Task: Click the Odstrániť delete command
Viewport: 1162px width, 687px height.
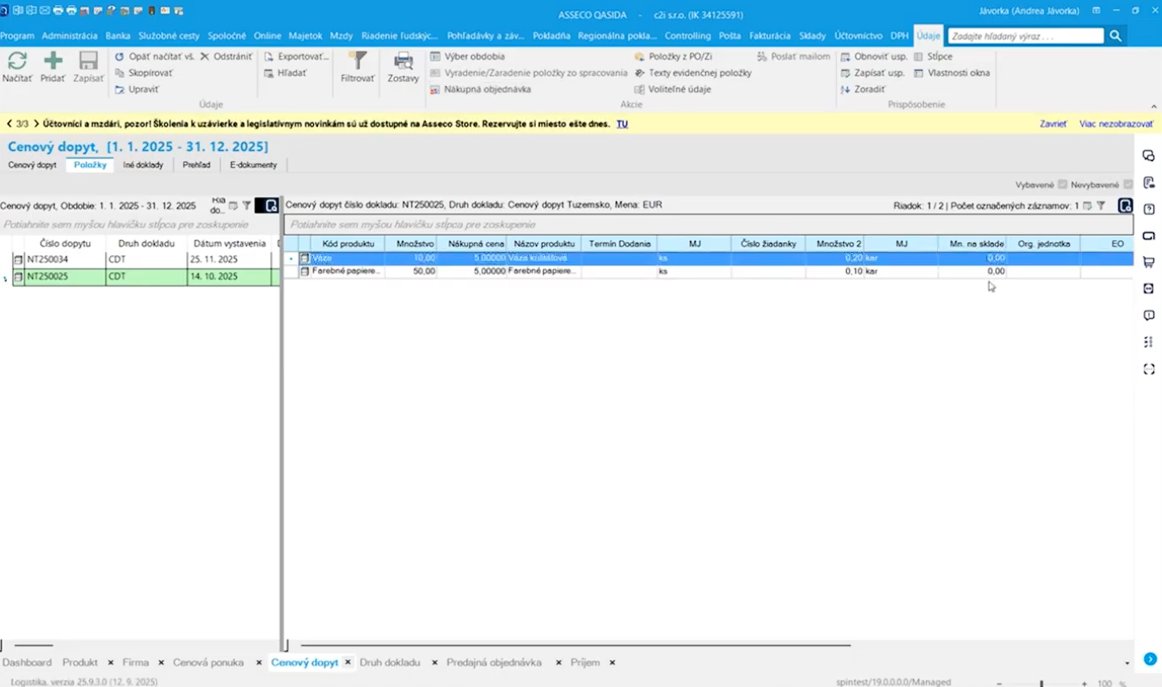Action: pyautogui.click(x=226, y=56)
